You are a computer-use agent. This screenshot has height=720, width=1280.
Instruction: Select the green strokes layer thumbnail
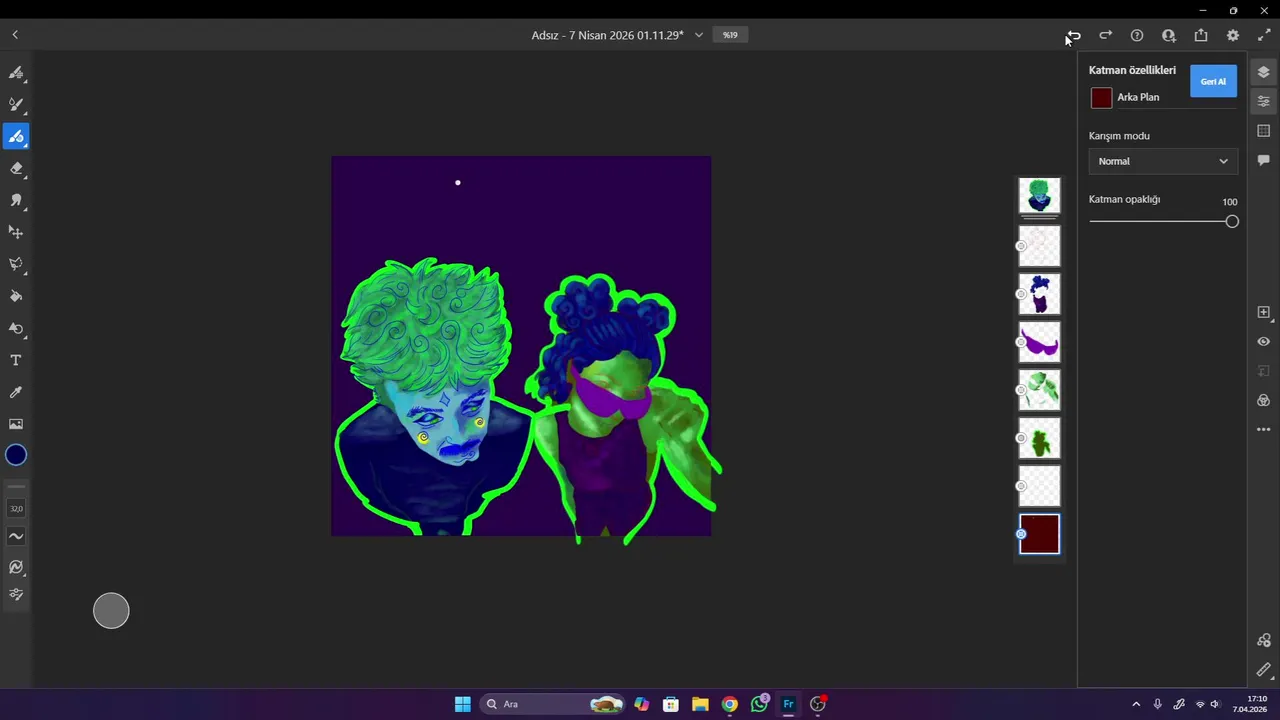tap(1039, 390)
